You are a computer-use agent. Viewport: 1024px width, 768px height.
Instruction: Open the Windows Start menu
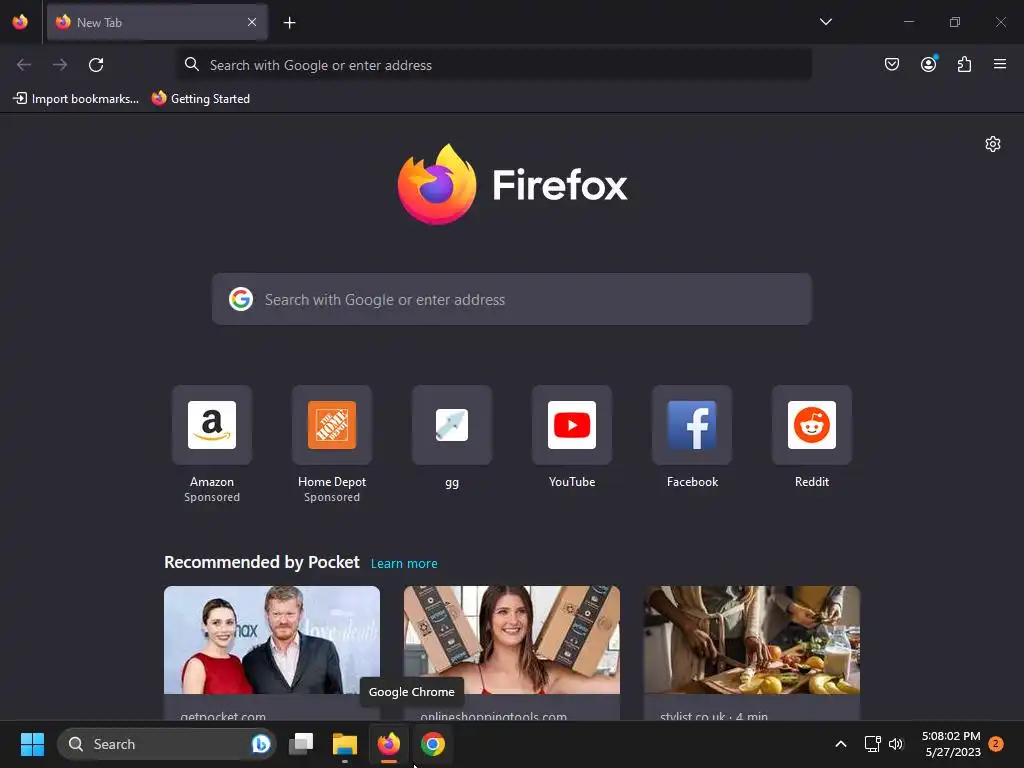pyautogui.click(x=32, y=744)
